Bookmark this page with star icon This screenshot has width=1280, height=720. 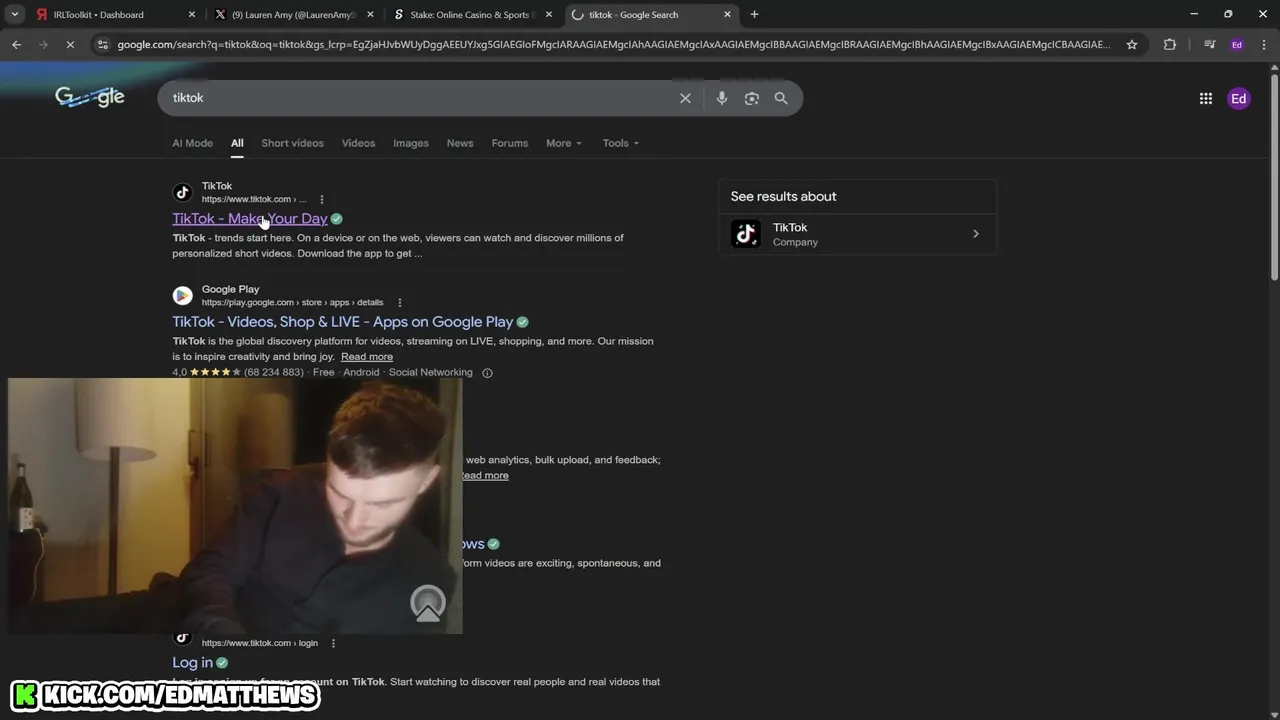pos(1132,44)
